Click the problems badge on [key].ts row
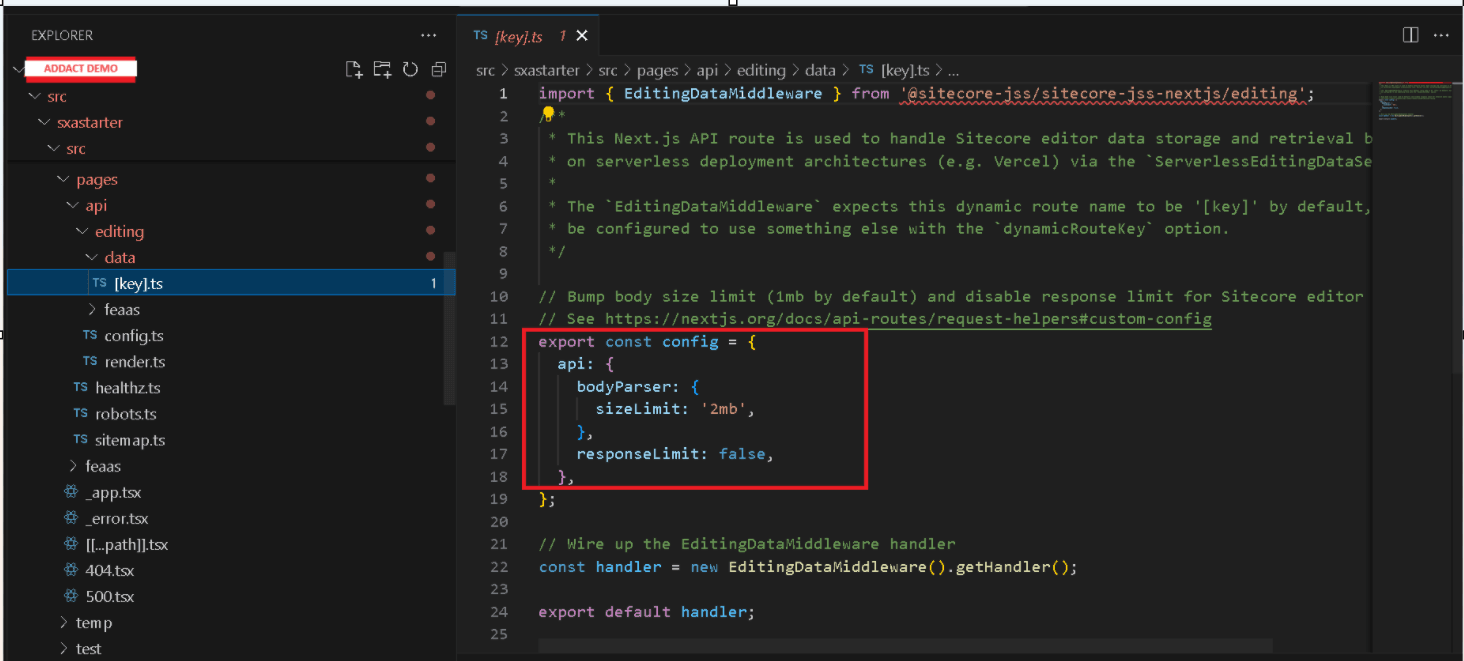This screenshot has height=661, width=1464. (x=433, y=284)
